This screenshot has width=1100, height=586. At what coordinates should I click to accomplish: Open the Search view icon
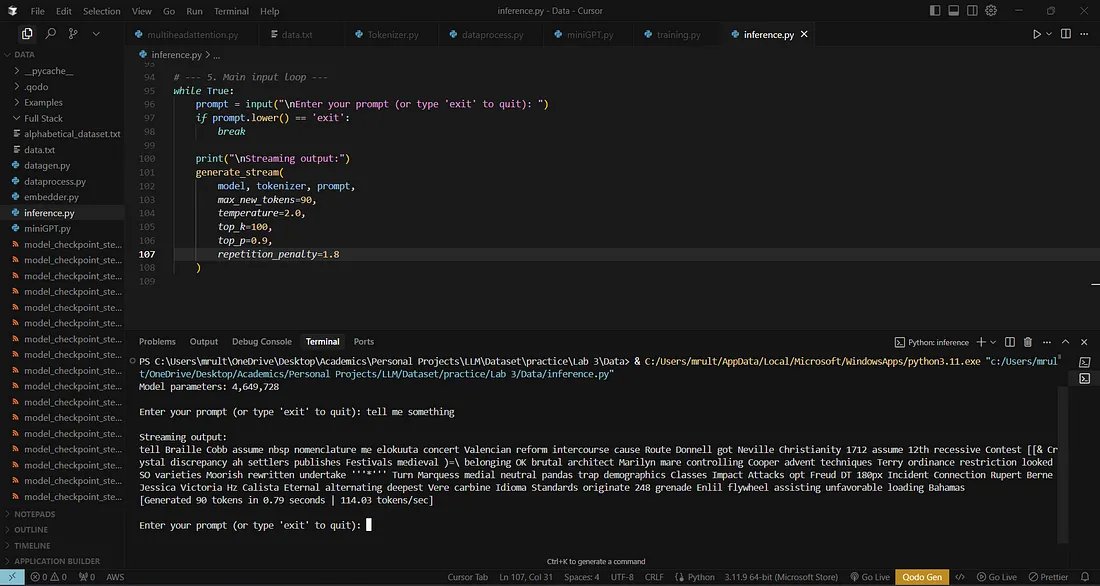[x=50, y=33]
